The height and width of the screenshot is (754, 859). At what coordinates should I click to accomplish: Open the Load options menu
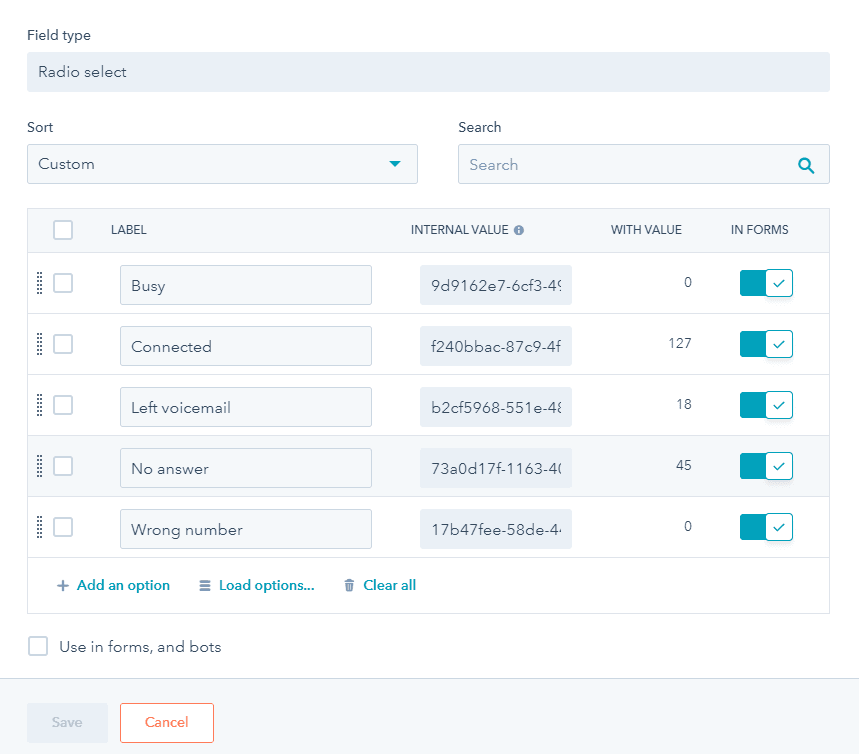pyautogui.click(x=257, y=586)
